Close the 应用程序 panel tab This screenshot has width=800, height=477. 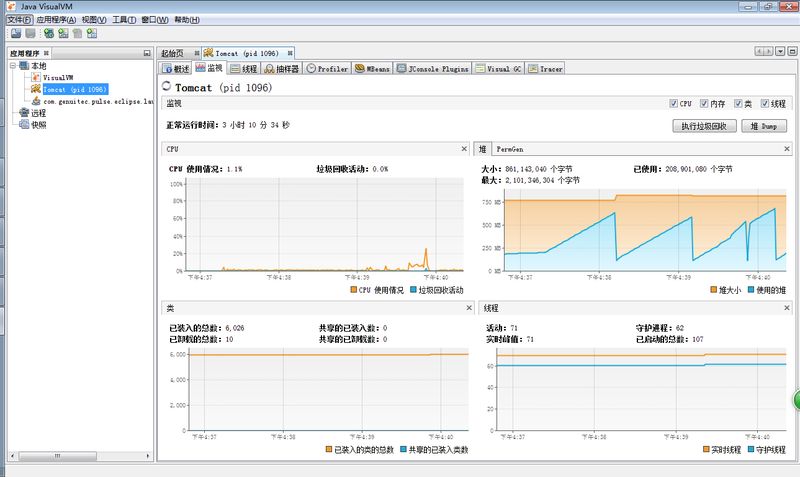pyautogui.click(x=46, y=53)
